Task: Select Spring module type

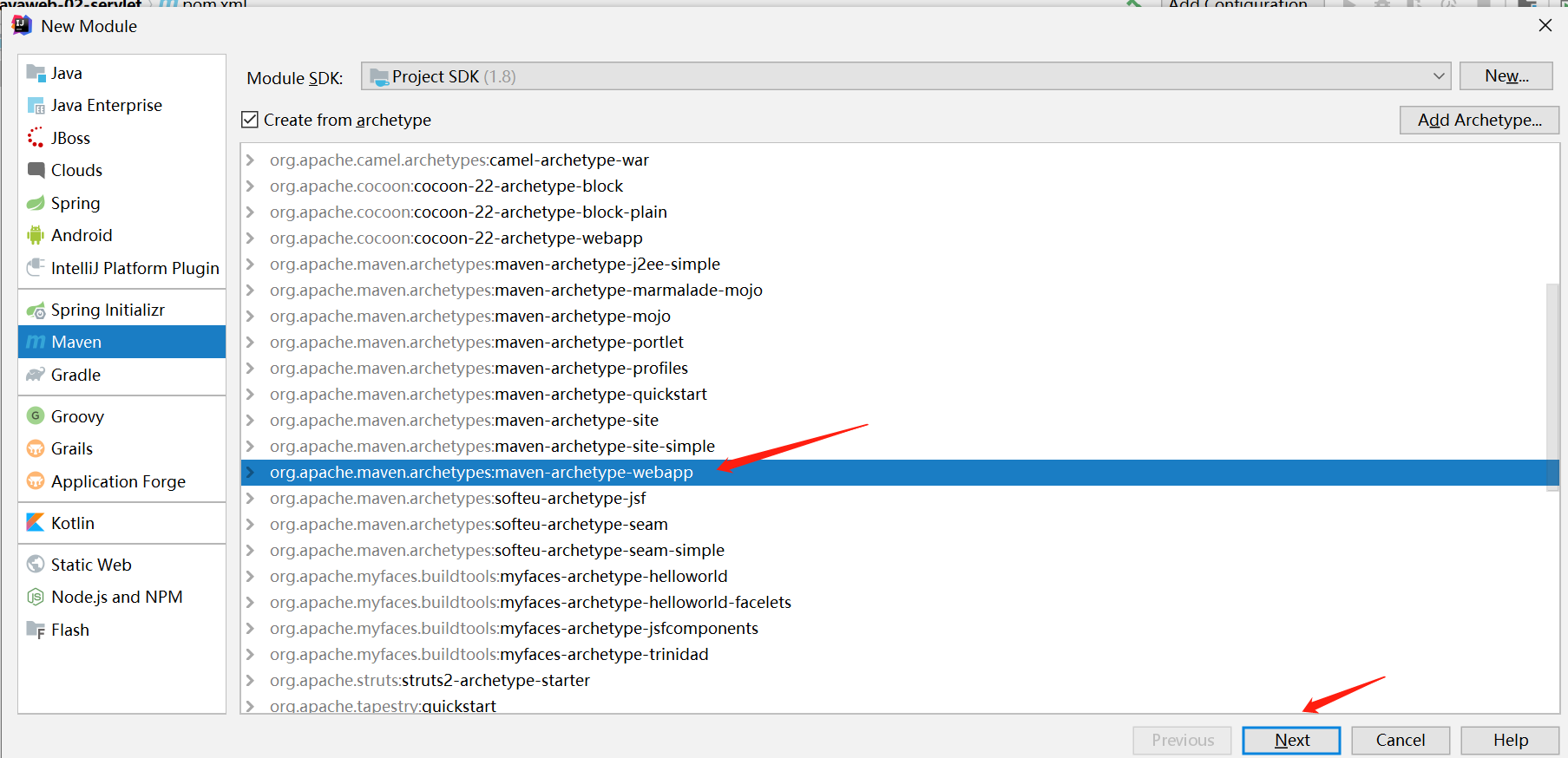Action: (121, 203)
